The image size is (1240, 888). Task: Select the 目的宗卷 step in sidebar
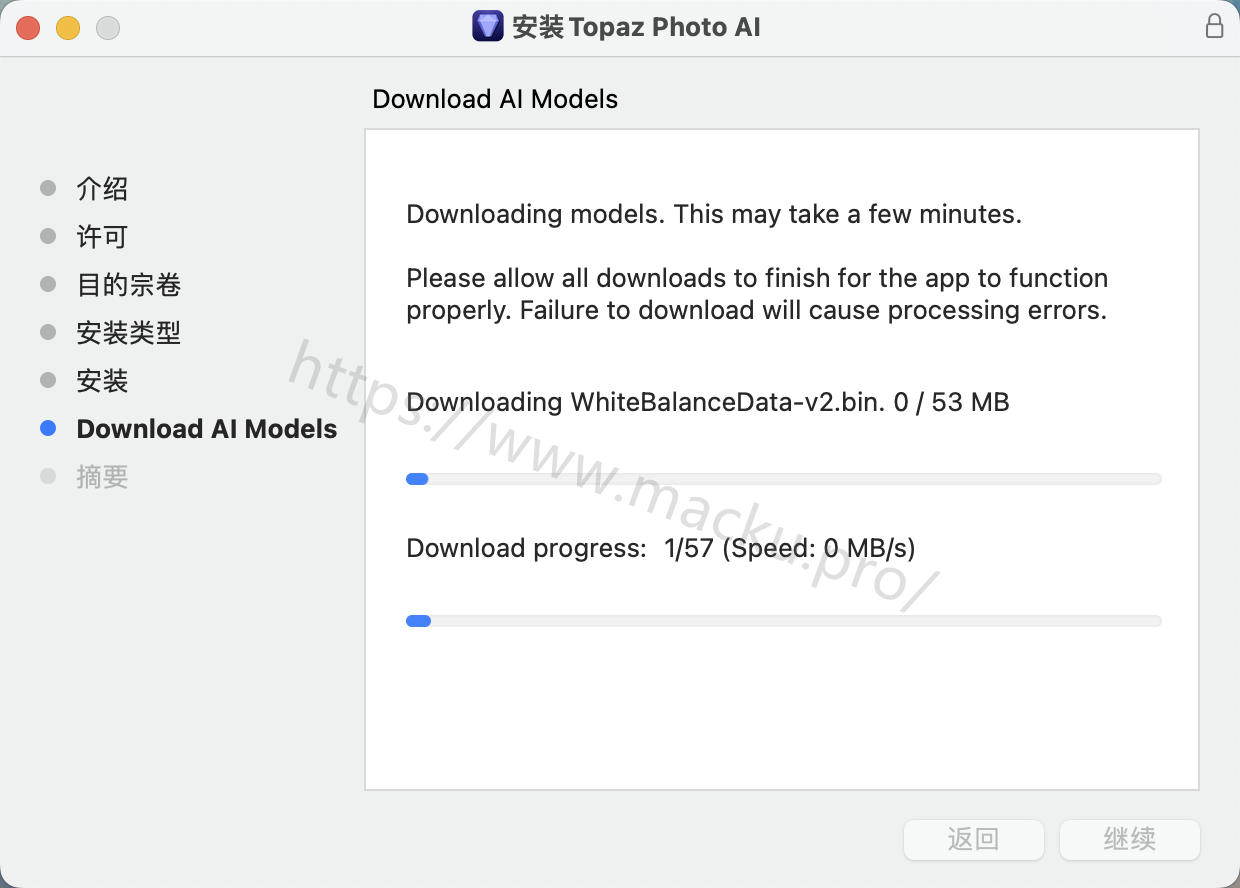[x=128, y=285]
